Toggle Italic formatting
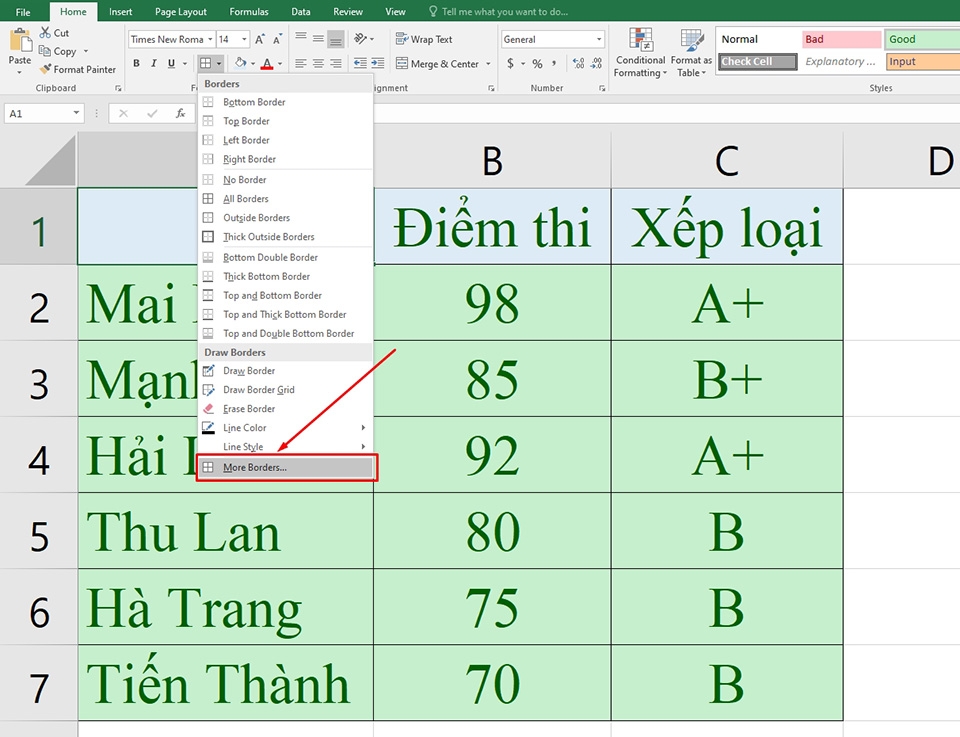The image size is (960, 737). pos(154,63)
